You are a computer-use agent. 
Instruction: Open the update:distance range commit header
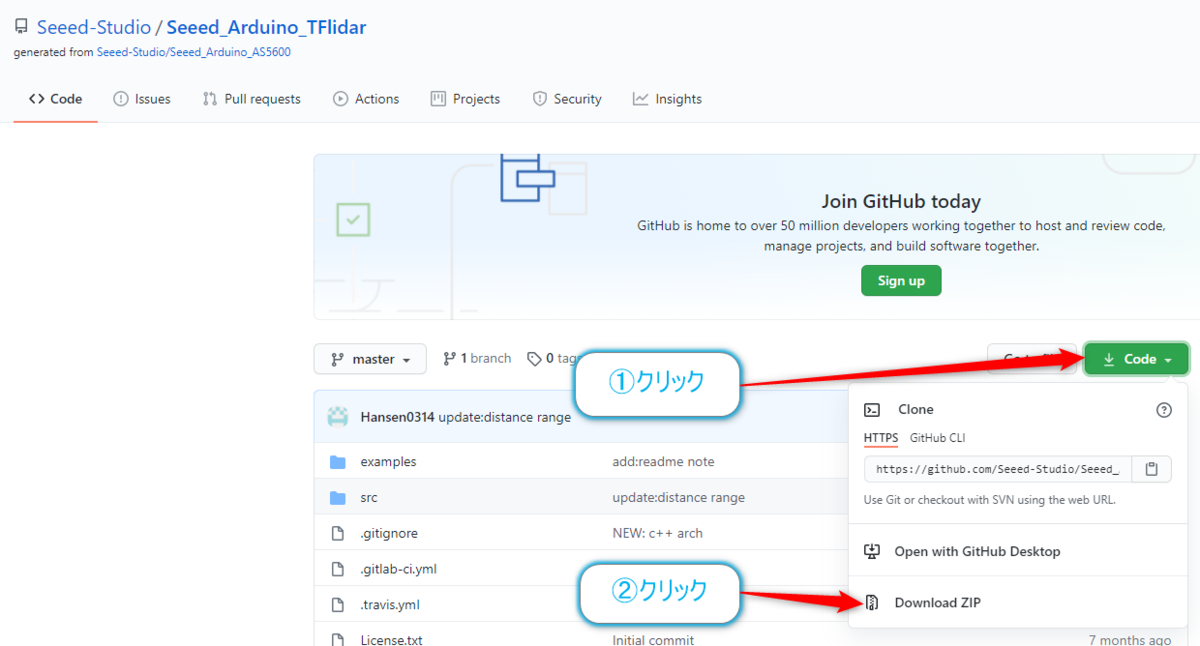[505, 417]
